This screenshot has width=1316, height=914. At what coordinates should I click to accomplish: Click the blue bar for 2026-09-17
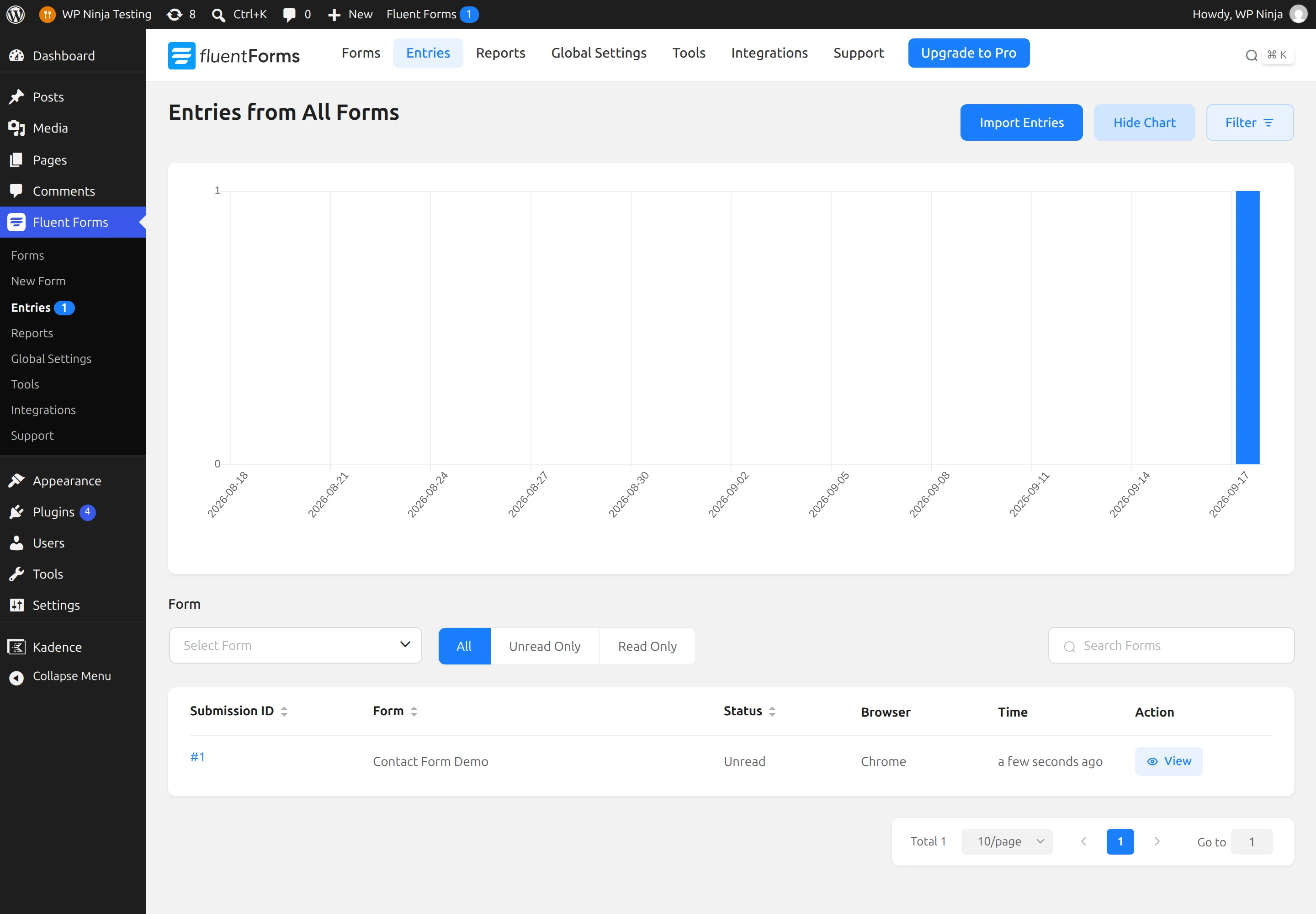1247,328
